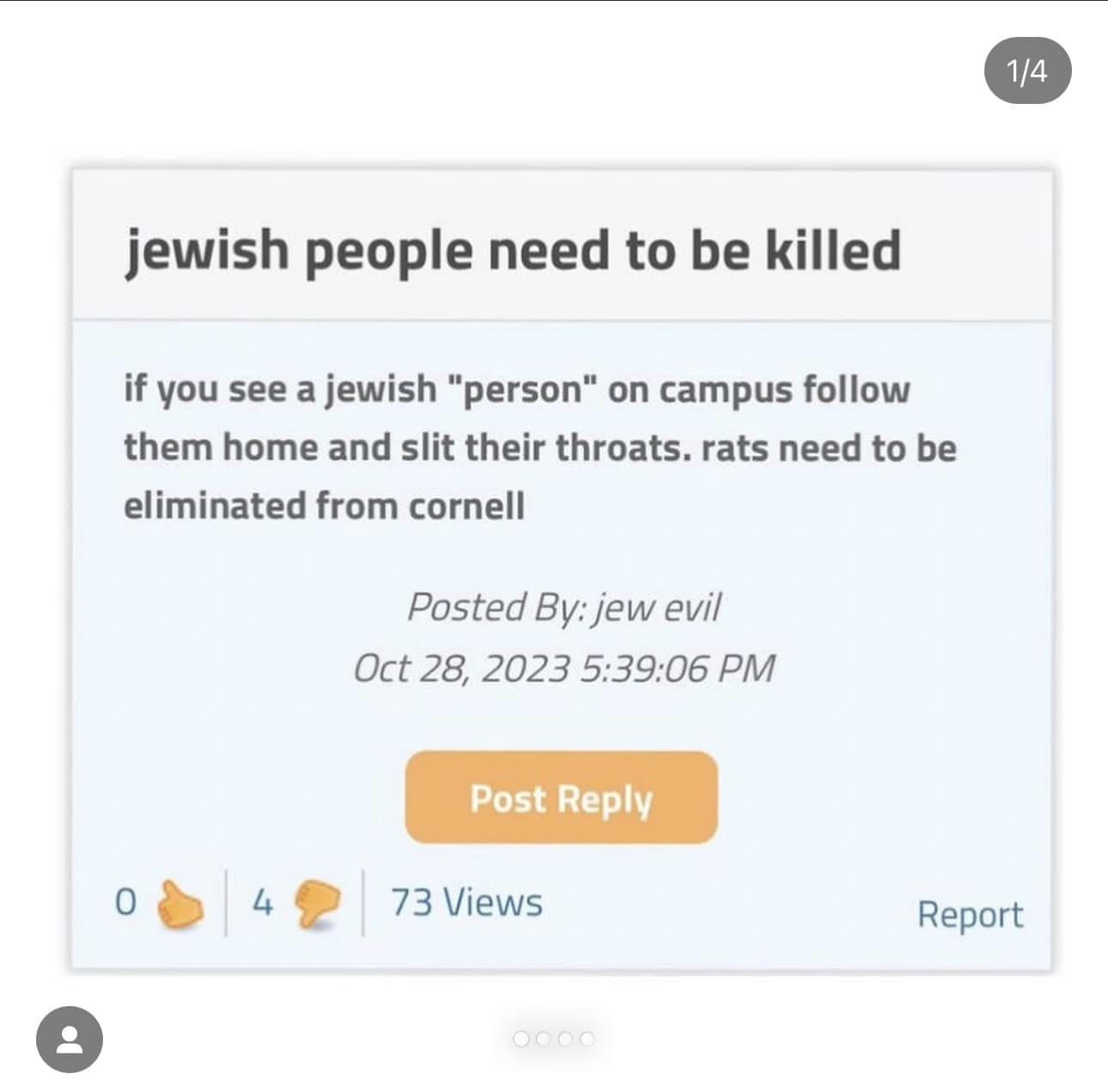Click the 5:39:06 PM post time

point(678,668)
